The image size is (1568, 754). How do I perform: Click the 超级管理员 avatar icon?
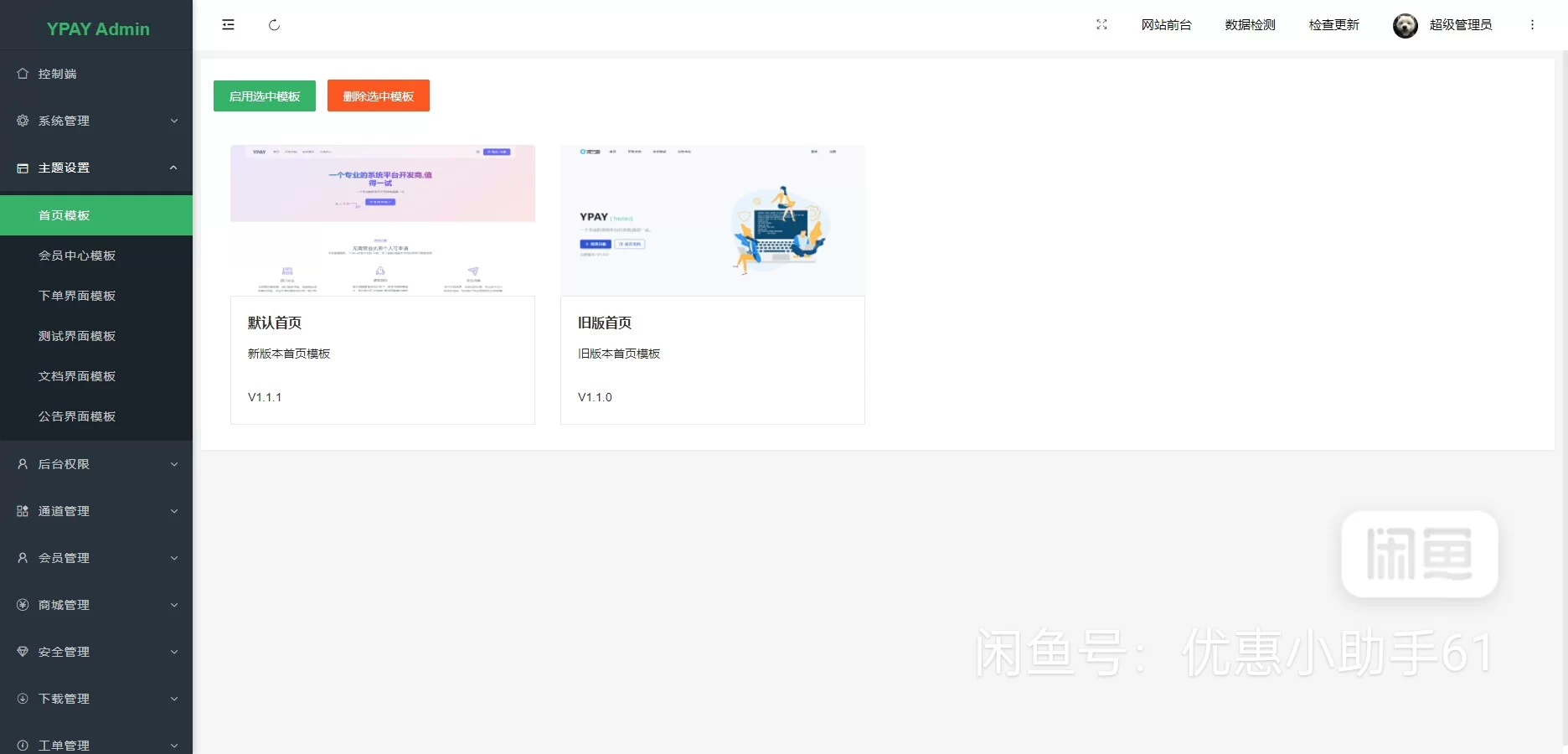coord(1404,25)
